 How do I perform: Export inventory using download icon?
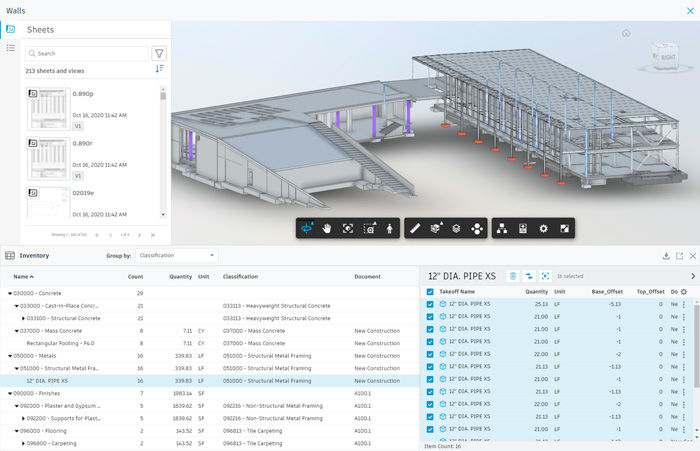point(667,256)
